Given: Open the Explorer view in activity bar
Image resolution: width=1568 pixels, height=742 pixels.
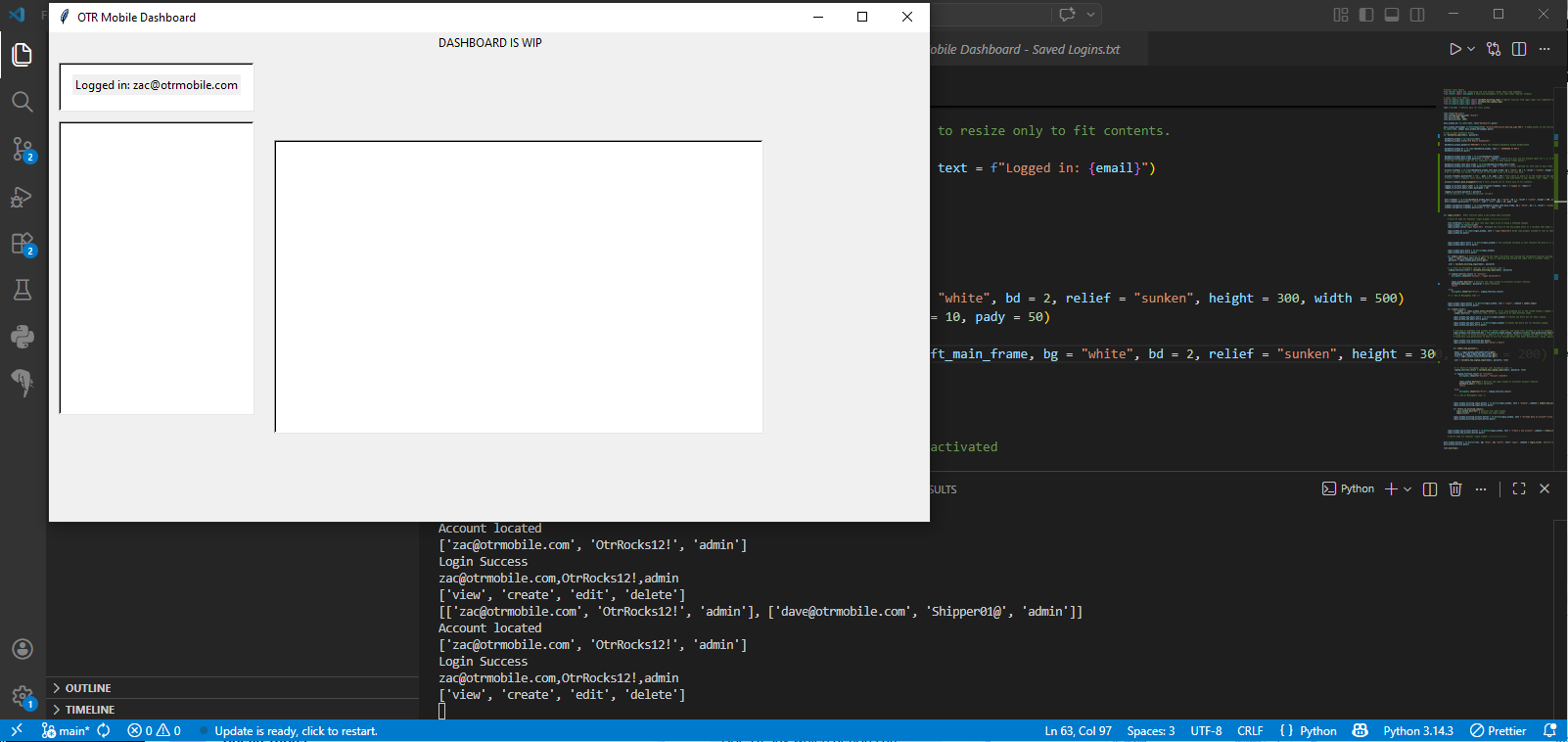Looking at the screenshot, I should click(22, 55).
